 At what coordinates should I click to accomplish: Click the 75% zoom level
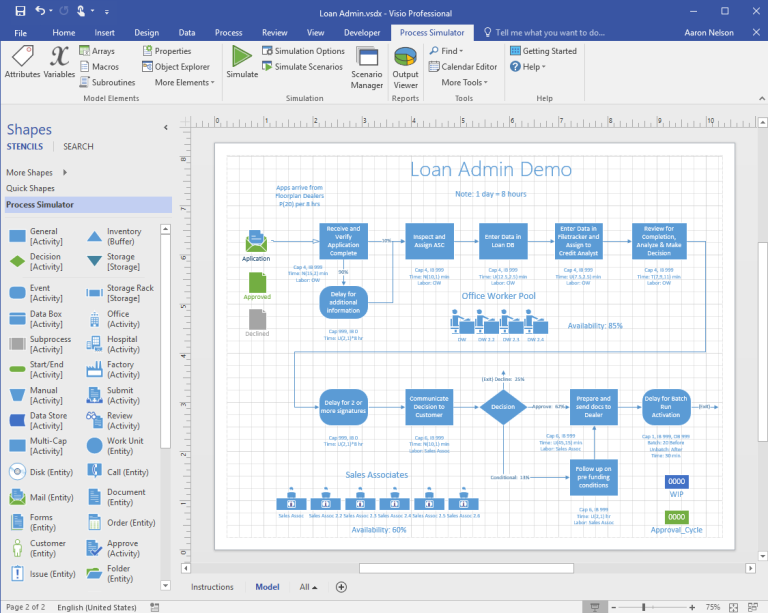[713, 607]
